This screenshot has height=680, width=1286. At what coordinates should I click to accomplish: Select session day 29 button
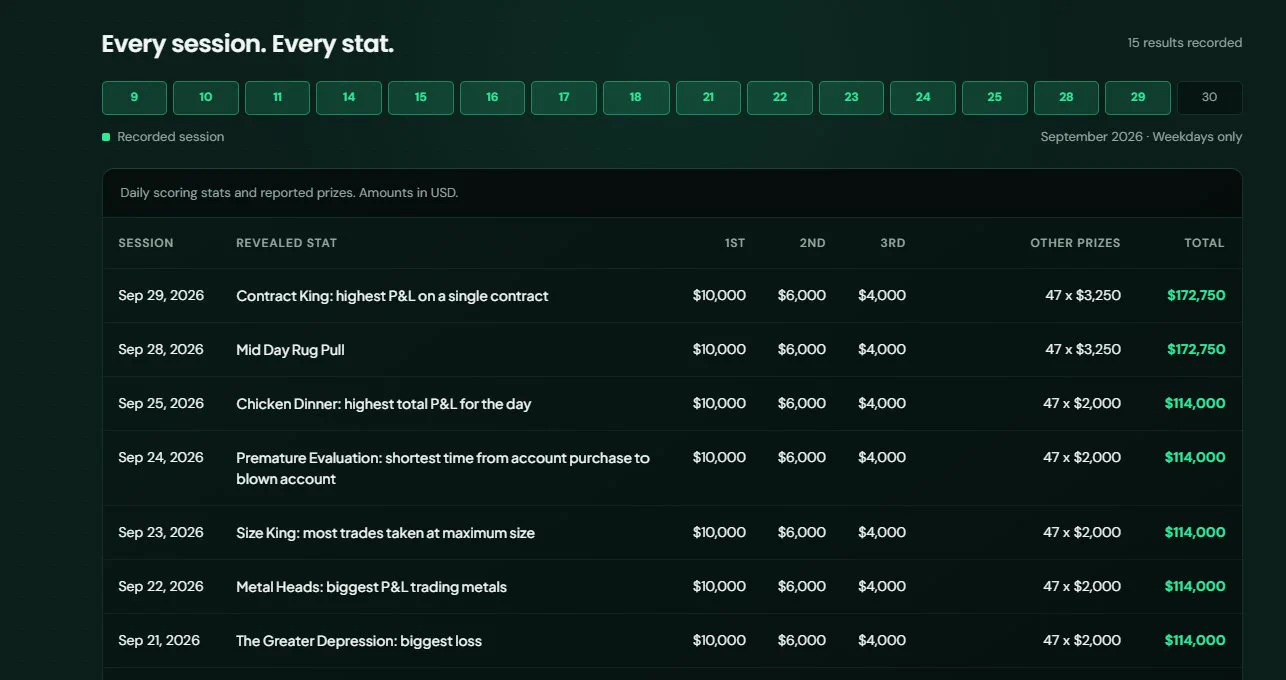pos(1138,98)
